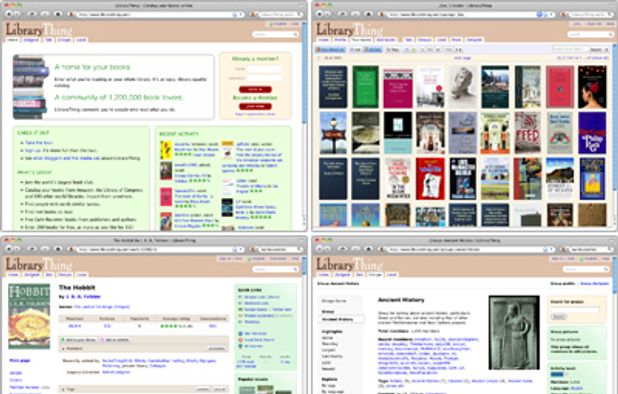The image size is (618, 394).
Task: Reload the page in the home window
Action: [32, 14]
